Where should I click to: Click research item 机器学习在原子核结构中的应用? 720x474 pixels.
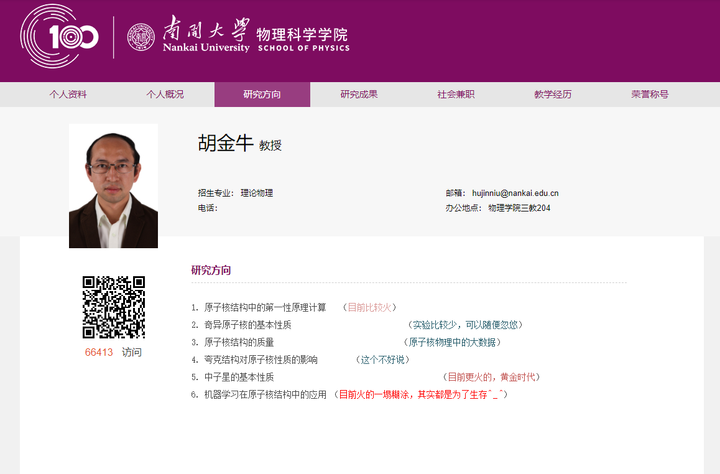point(265,395)
